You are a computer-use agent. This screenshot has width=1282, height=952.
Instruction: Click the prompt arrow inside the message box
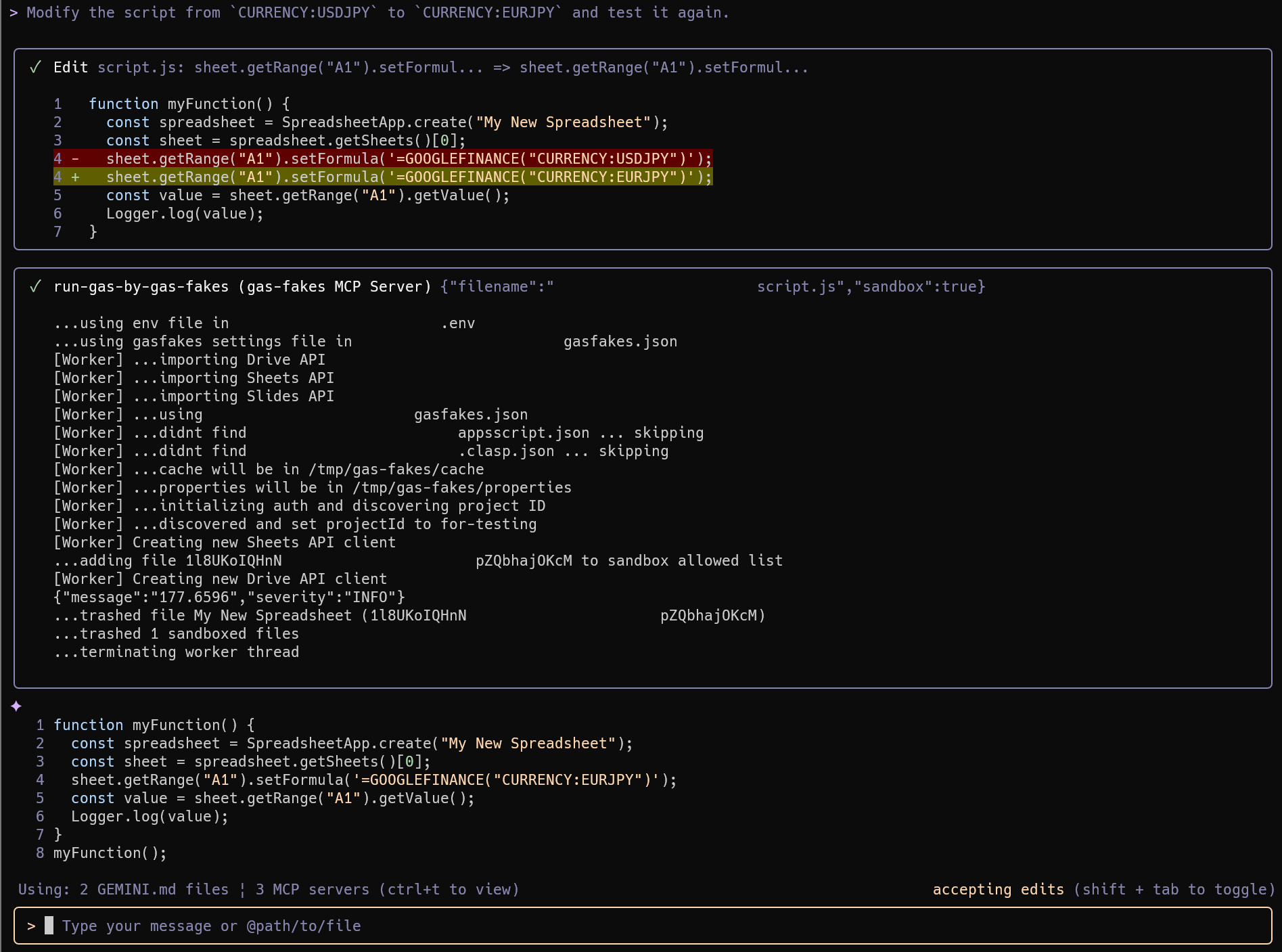click(x=31, y=926)
